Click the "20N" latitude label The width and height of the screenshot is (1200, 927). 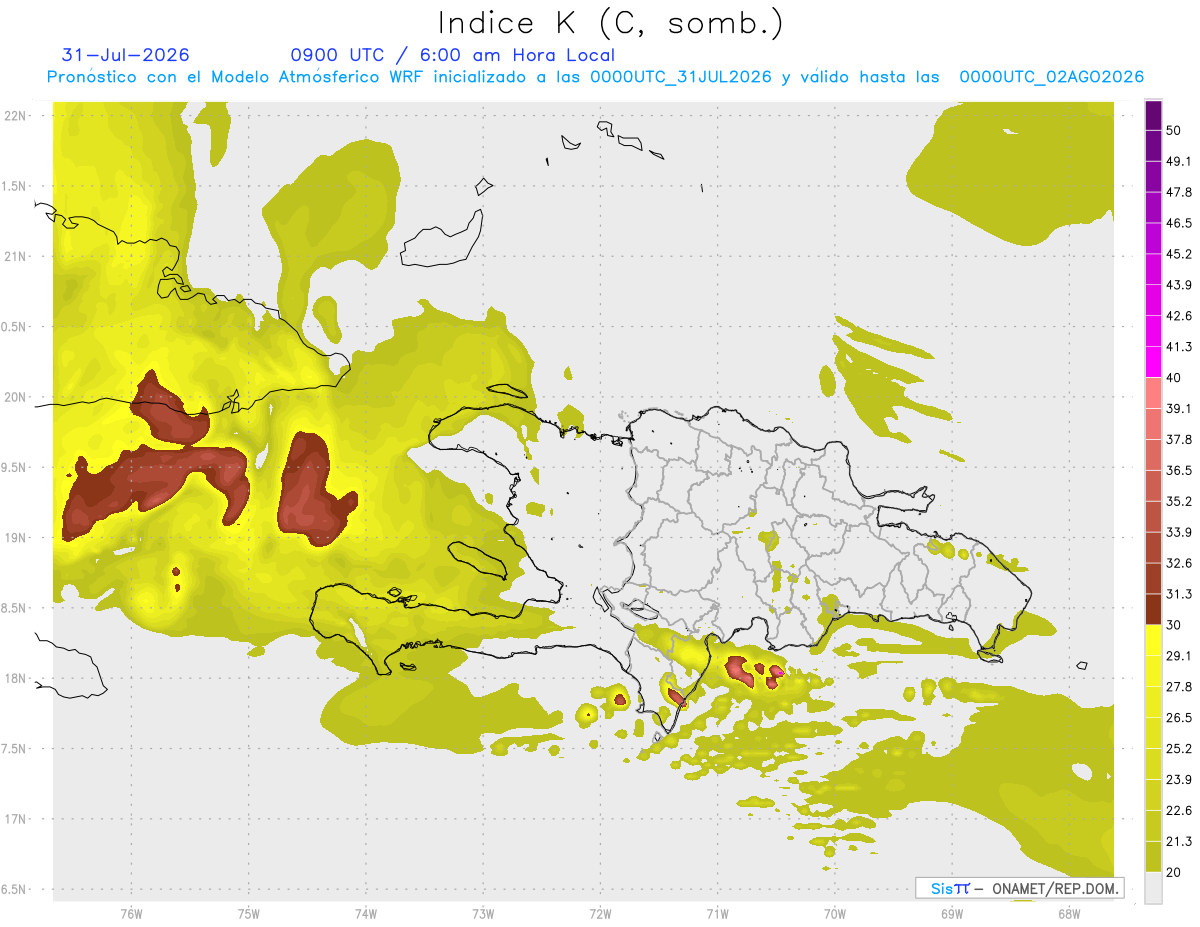coord(16,397)
